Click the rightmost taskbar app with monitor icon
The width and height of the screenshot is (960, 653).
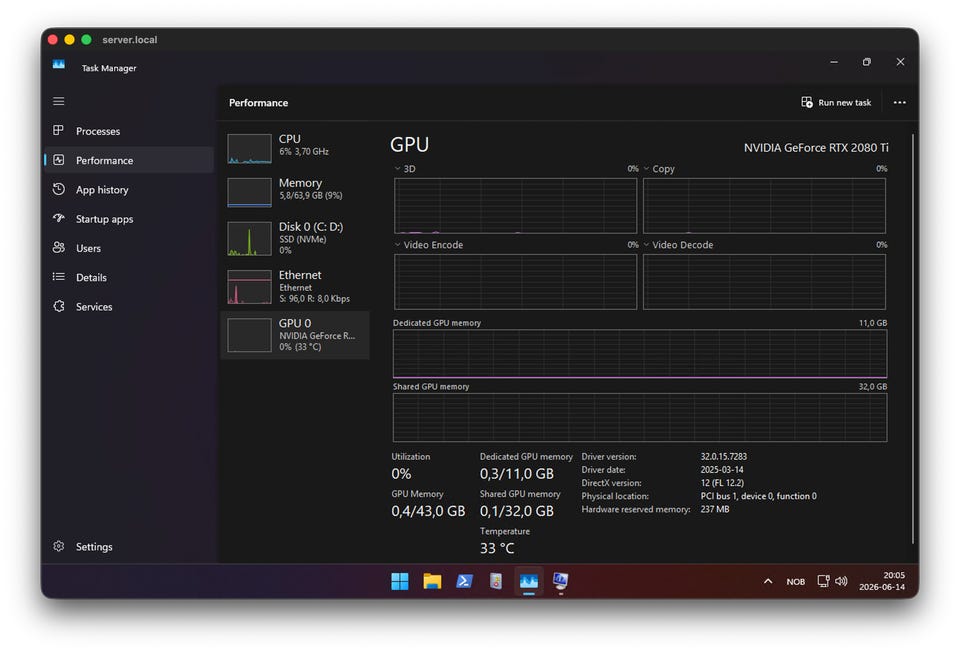coord(560,581)
